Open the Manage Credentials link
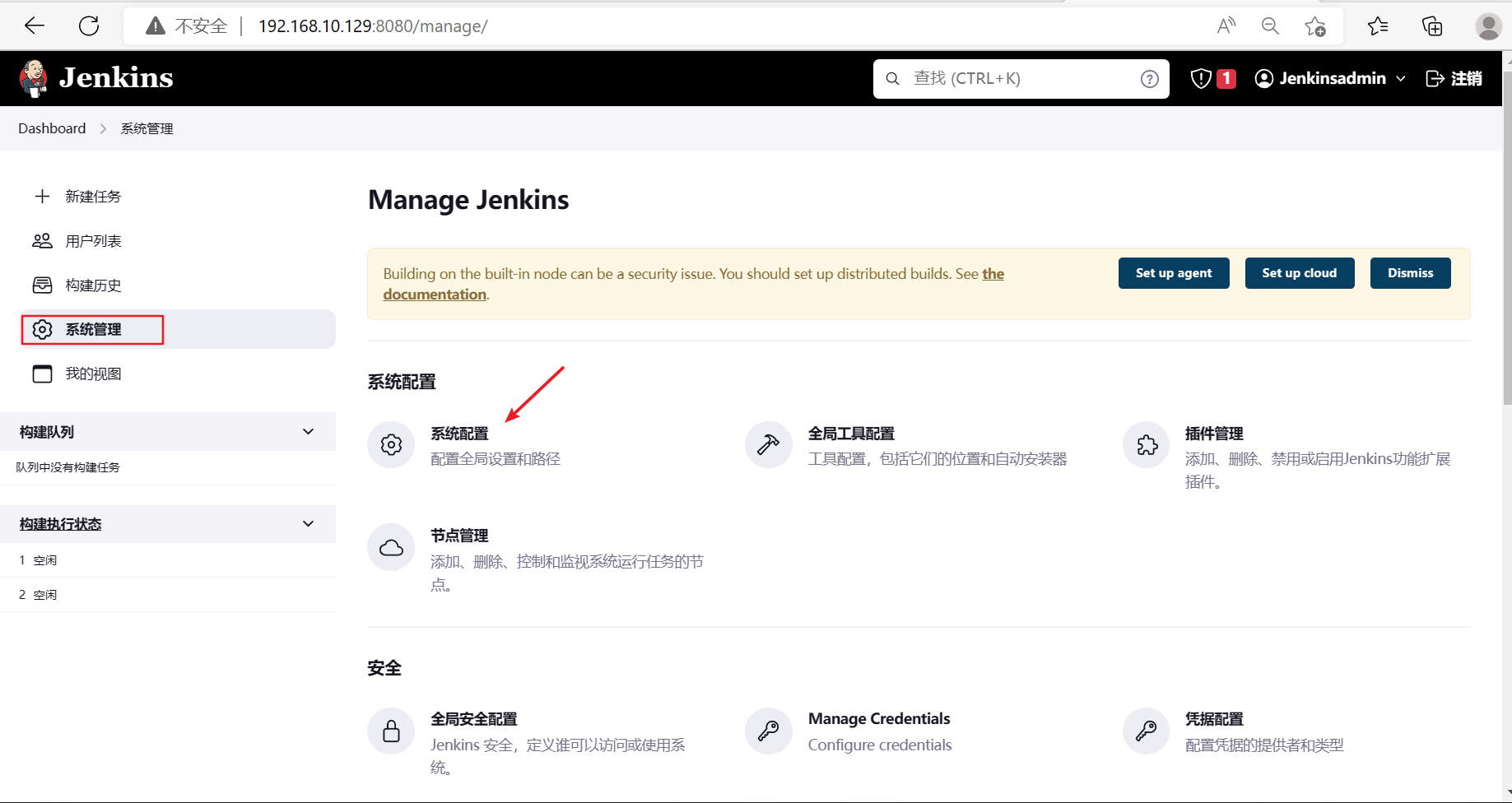This screenshot has height=803, width=1512. [x=879, y=719]
